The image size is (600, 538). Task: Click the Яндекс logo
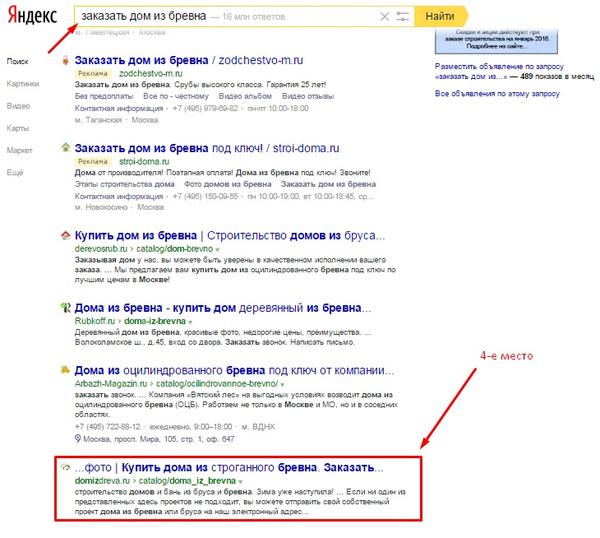[33, 16]
